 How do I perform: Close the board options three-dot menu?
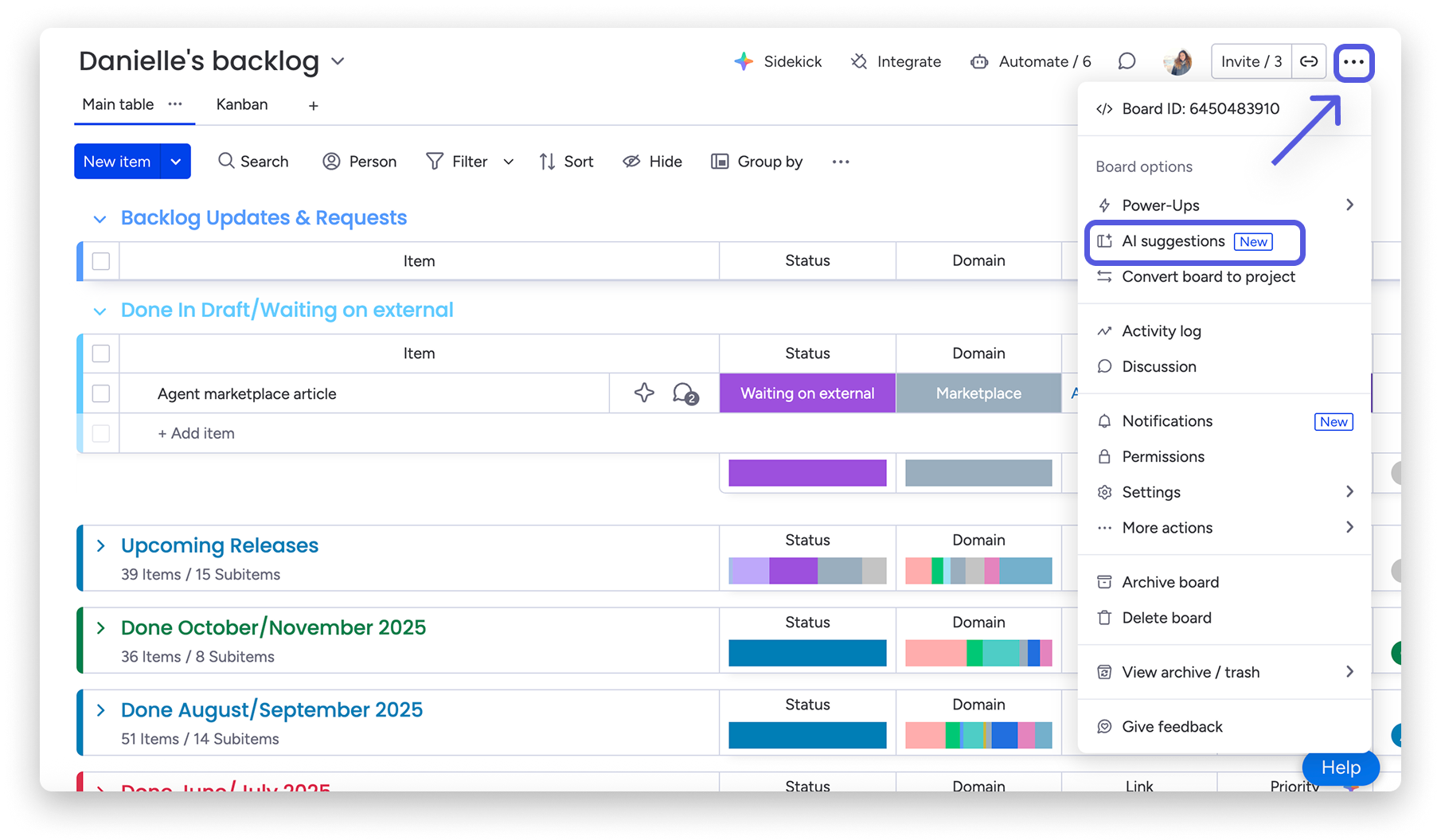click(1353, 62)
